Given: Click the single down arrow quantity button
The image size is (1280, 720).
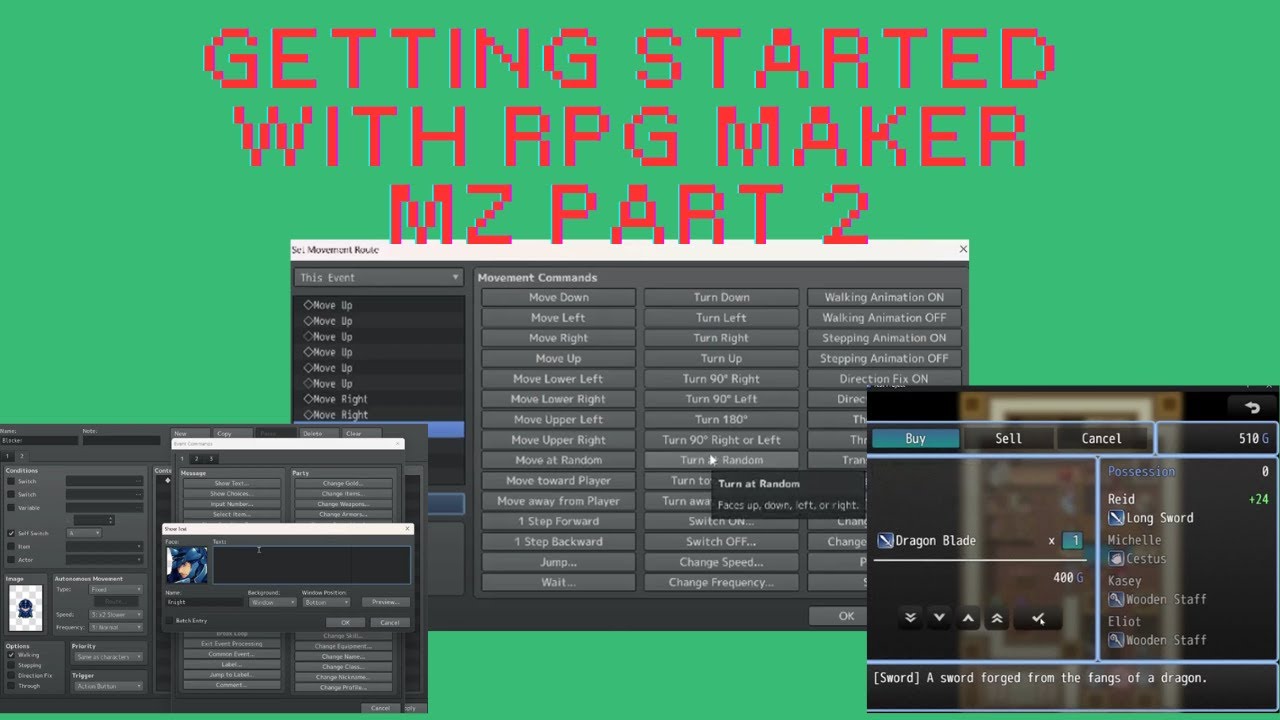Looking at the screenshot, I should (x=939, y=619).
